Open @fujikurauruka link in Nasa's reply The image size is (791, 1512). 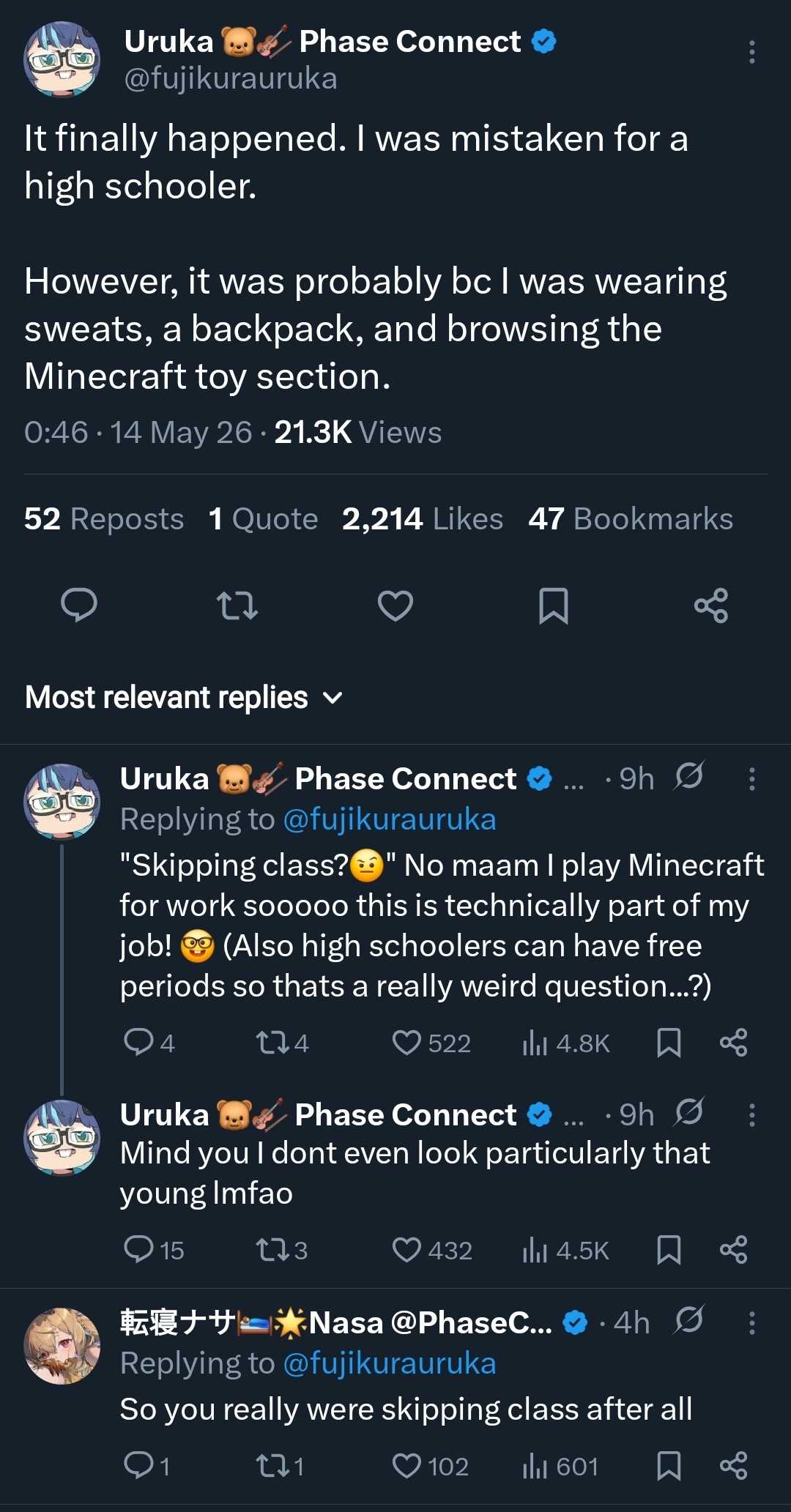click(x=389, y=1363)
